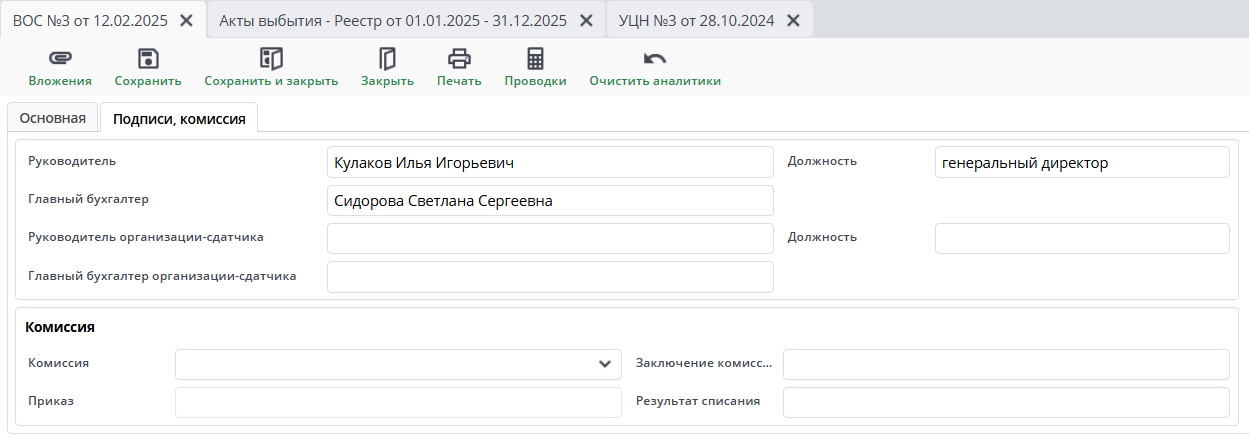This screenshot has height=439, width=1249.
Task: Click the Вложения paperclip icon
Action: [60, 58]
